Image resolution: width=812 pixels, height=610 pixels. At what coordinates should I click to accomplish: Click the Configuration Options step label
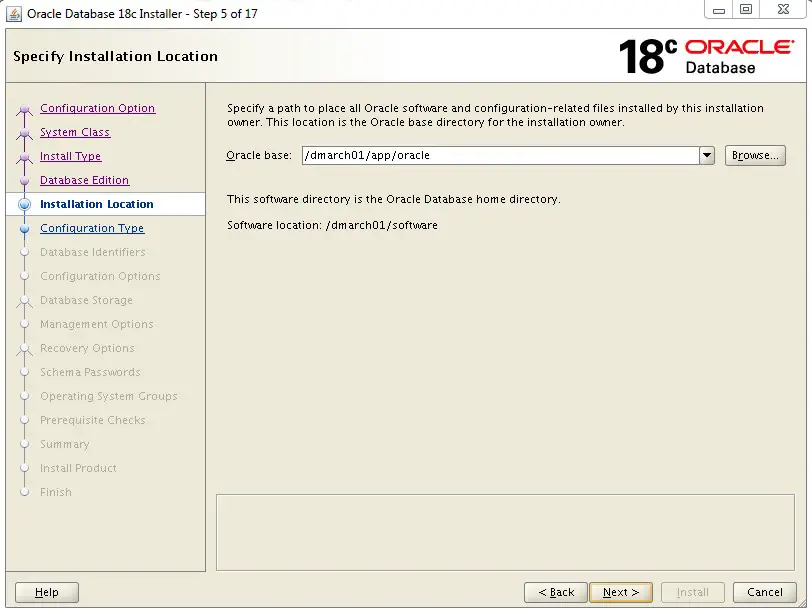100,276
